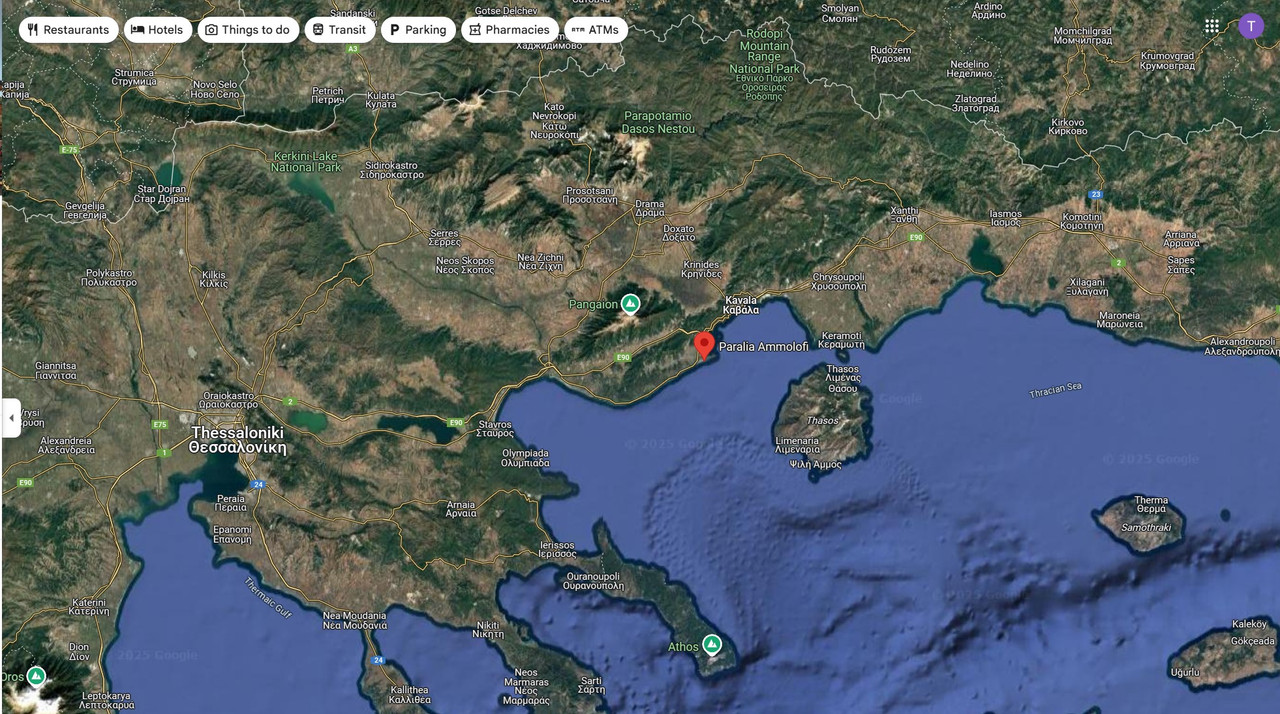Click the Thessaloniki city label
Image resolution: width=1280 pixels, height=714 pixels.
237,440
